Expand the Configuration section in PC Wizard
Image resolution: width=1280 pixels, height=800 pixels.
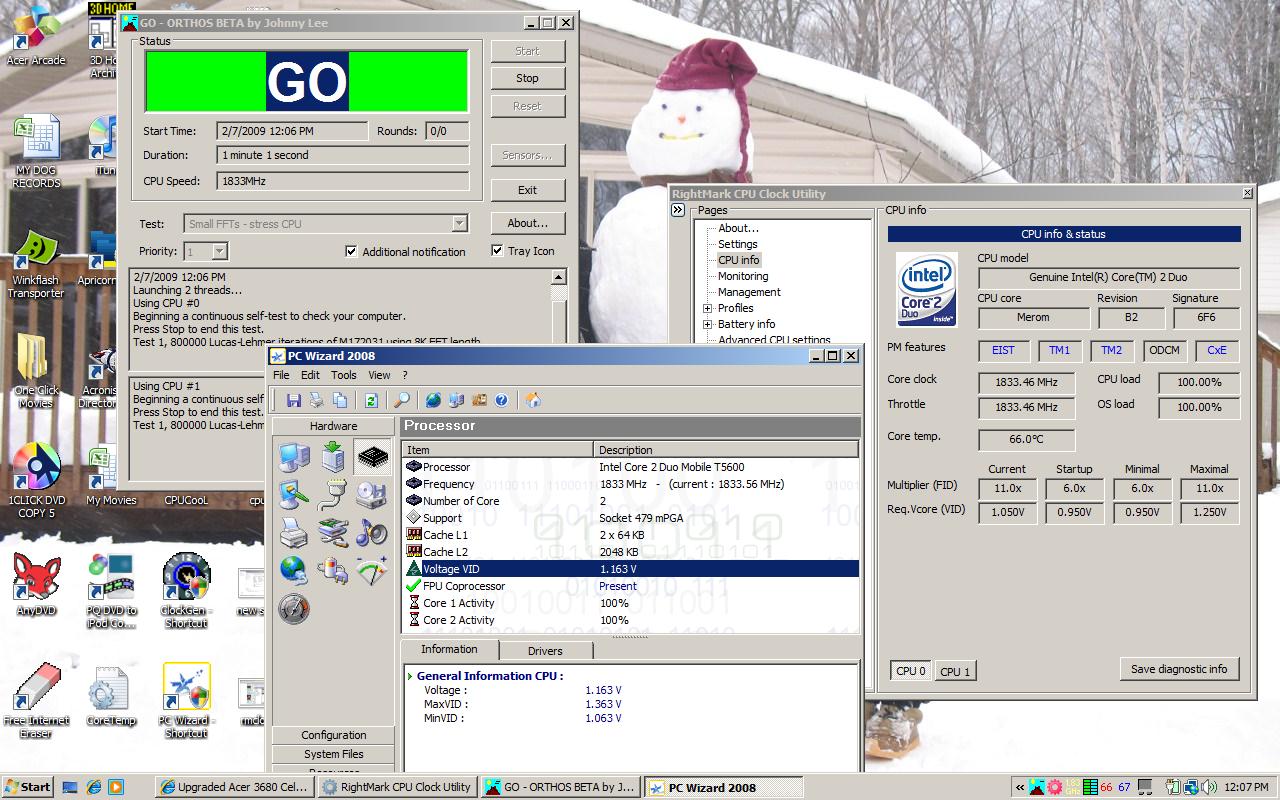[334, 735]
